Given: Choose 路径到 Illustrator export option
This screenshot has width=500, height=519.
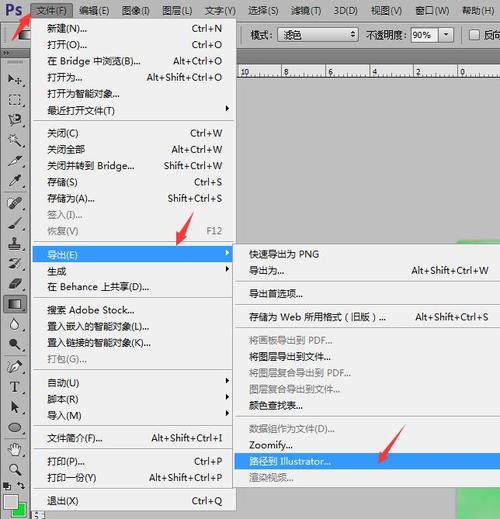Looking at the screenshot, I should coord(367,461).
